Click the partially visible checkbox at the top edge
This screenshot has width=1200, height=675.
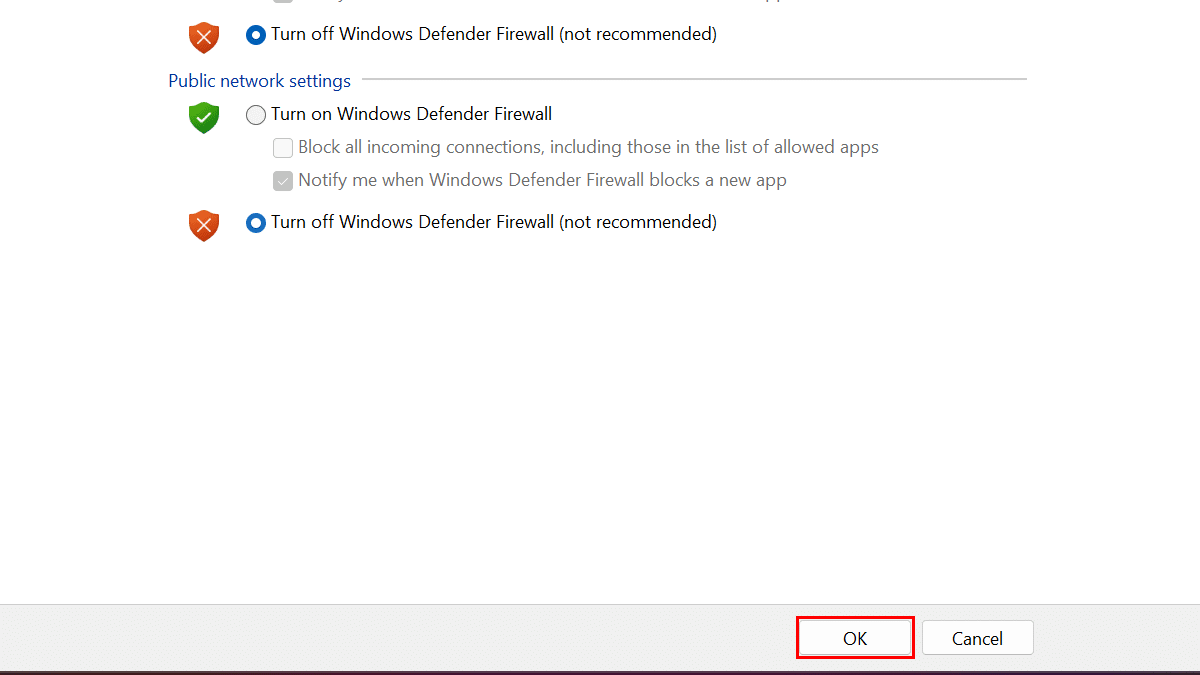(x=283, y=2)
